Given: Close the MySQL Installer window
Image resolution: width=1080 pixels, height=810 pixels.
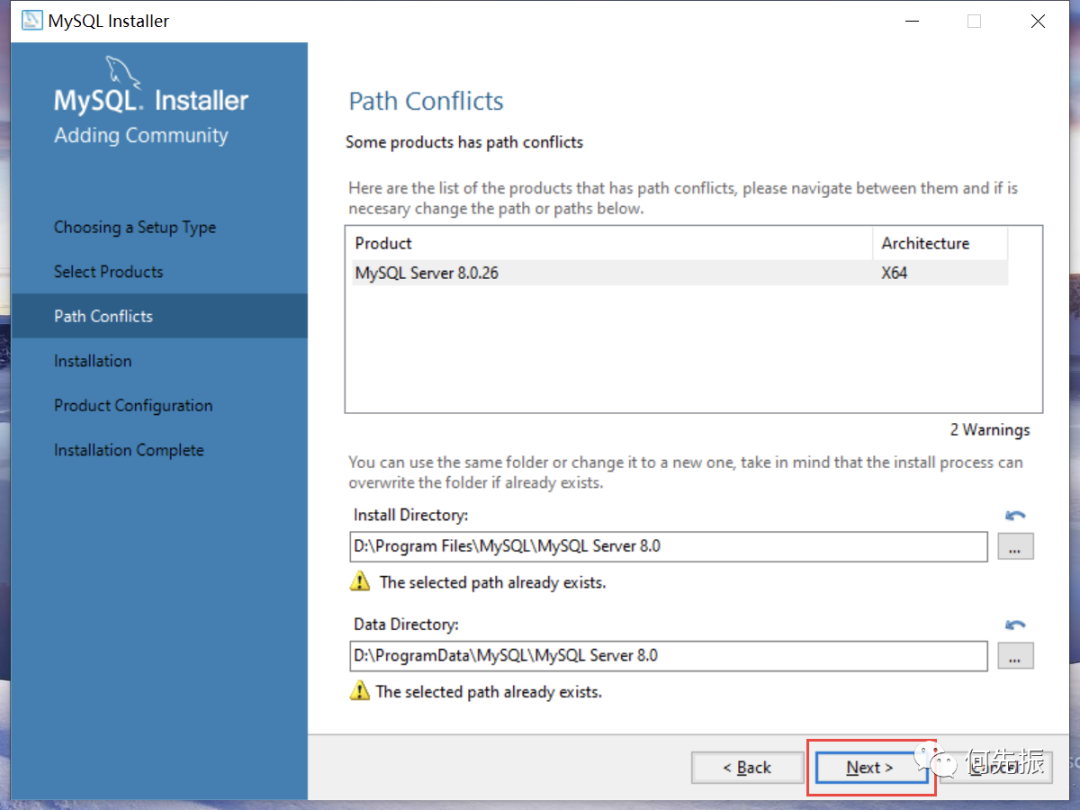Looking at the screenshot, I should click(x=1037, y=21).
